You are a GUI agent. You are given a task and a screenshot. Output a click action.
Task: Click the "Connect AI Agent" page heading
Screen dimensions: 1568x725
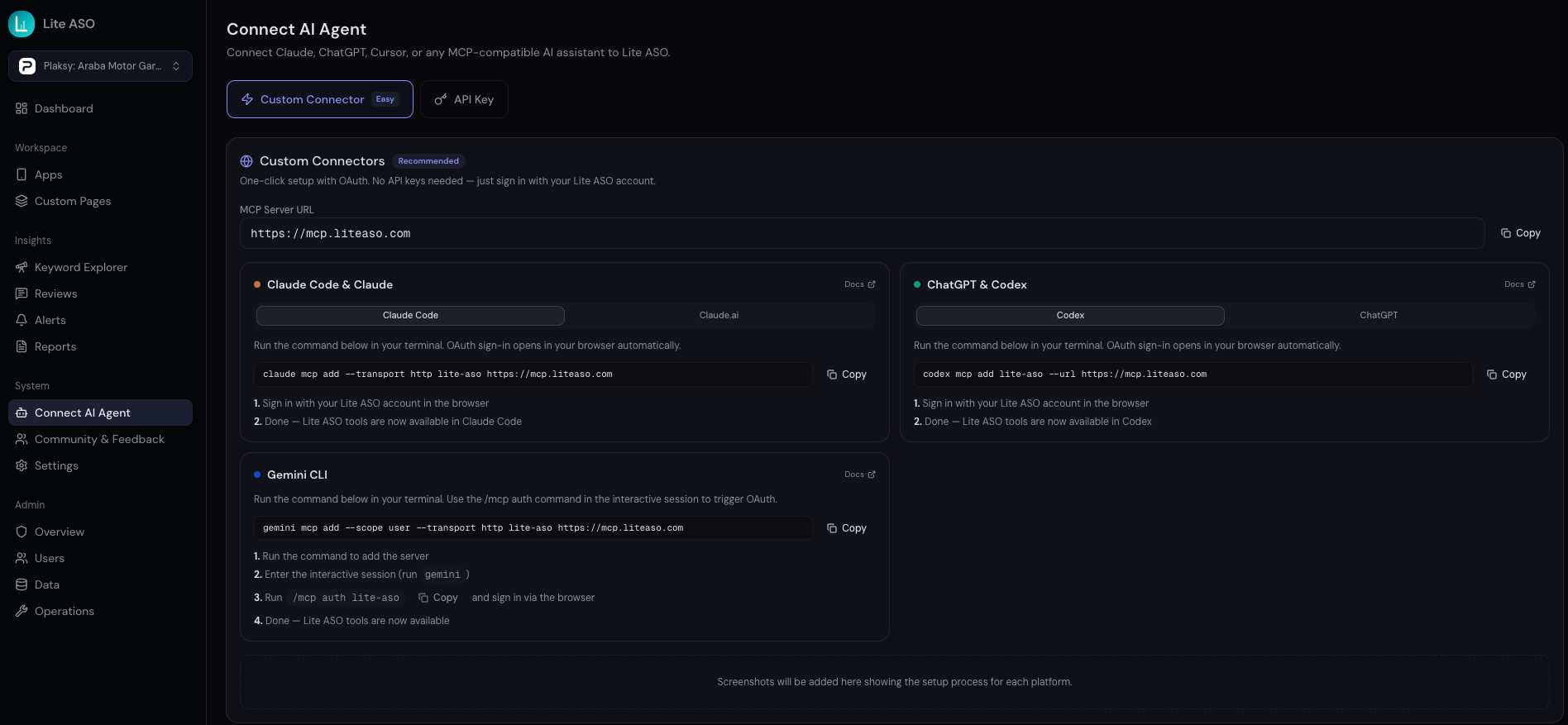click(296, 29)
